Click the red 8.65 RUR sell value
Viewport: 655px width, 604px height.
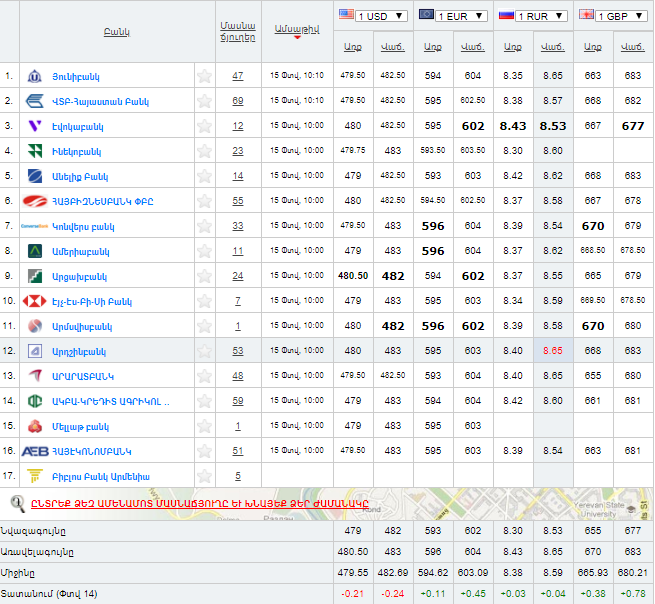point(553,351)
